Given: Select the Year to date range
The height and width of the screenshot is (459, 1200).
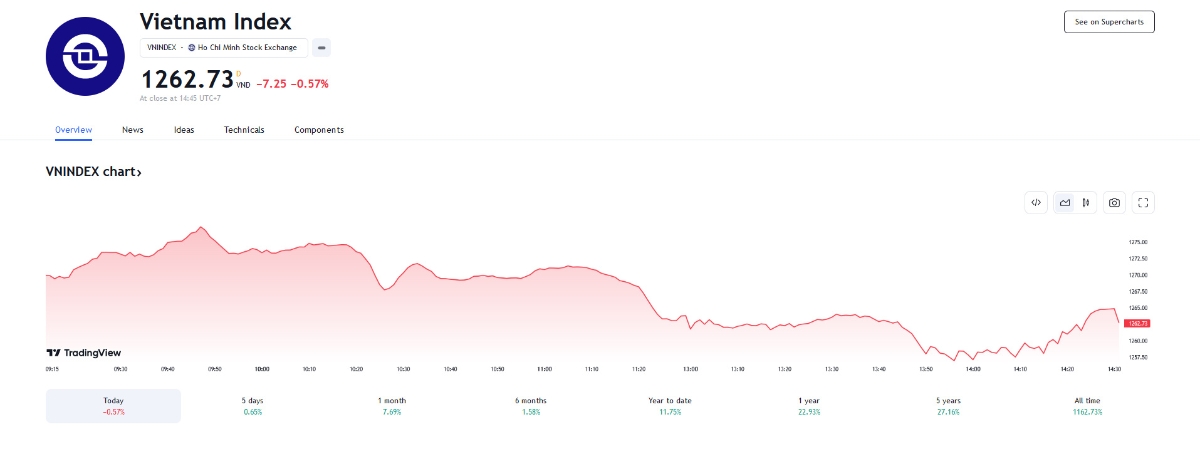Looking at the screenshot, I should click(670, 406).
